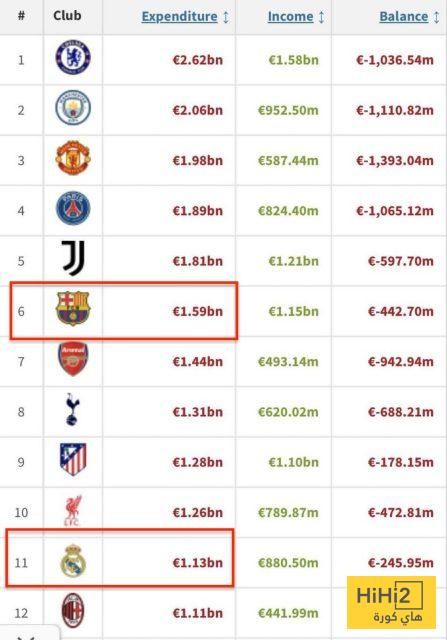Open the FC Barcelona crest
Image resolution: width=447 pixels, height=640 pixels.
[x=73, y=308]
